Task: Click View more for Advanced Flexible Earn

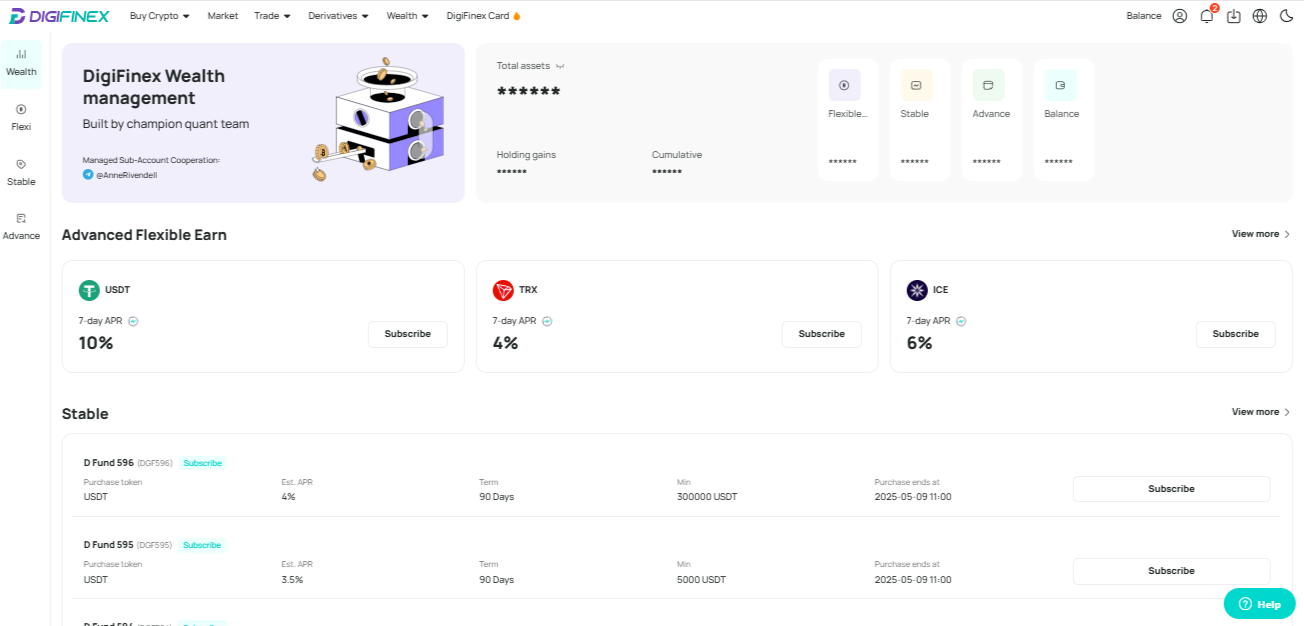Action: [x=1261, y=234]
